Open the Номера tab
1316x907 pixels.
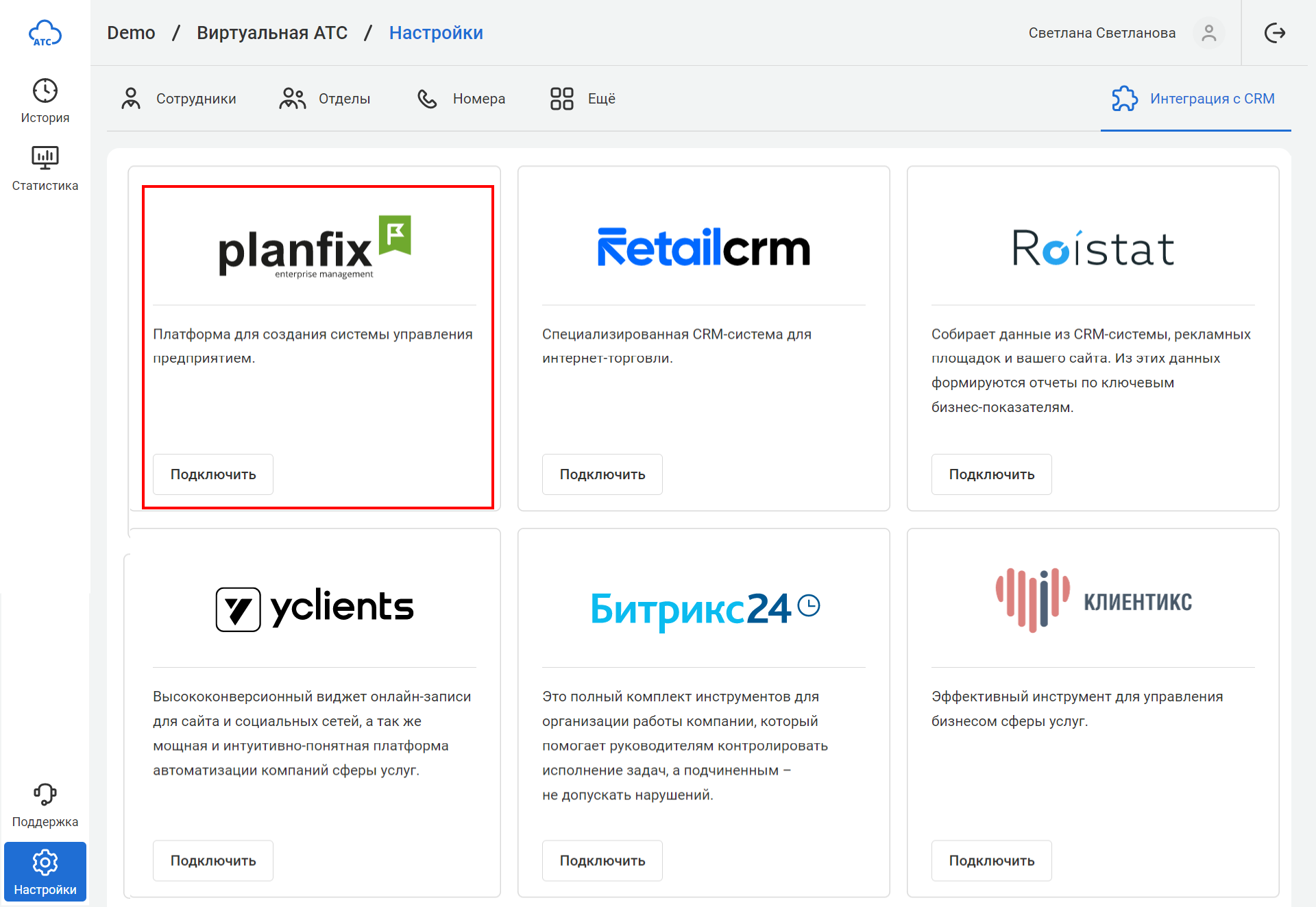[x=462, y=99]
